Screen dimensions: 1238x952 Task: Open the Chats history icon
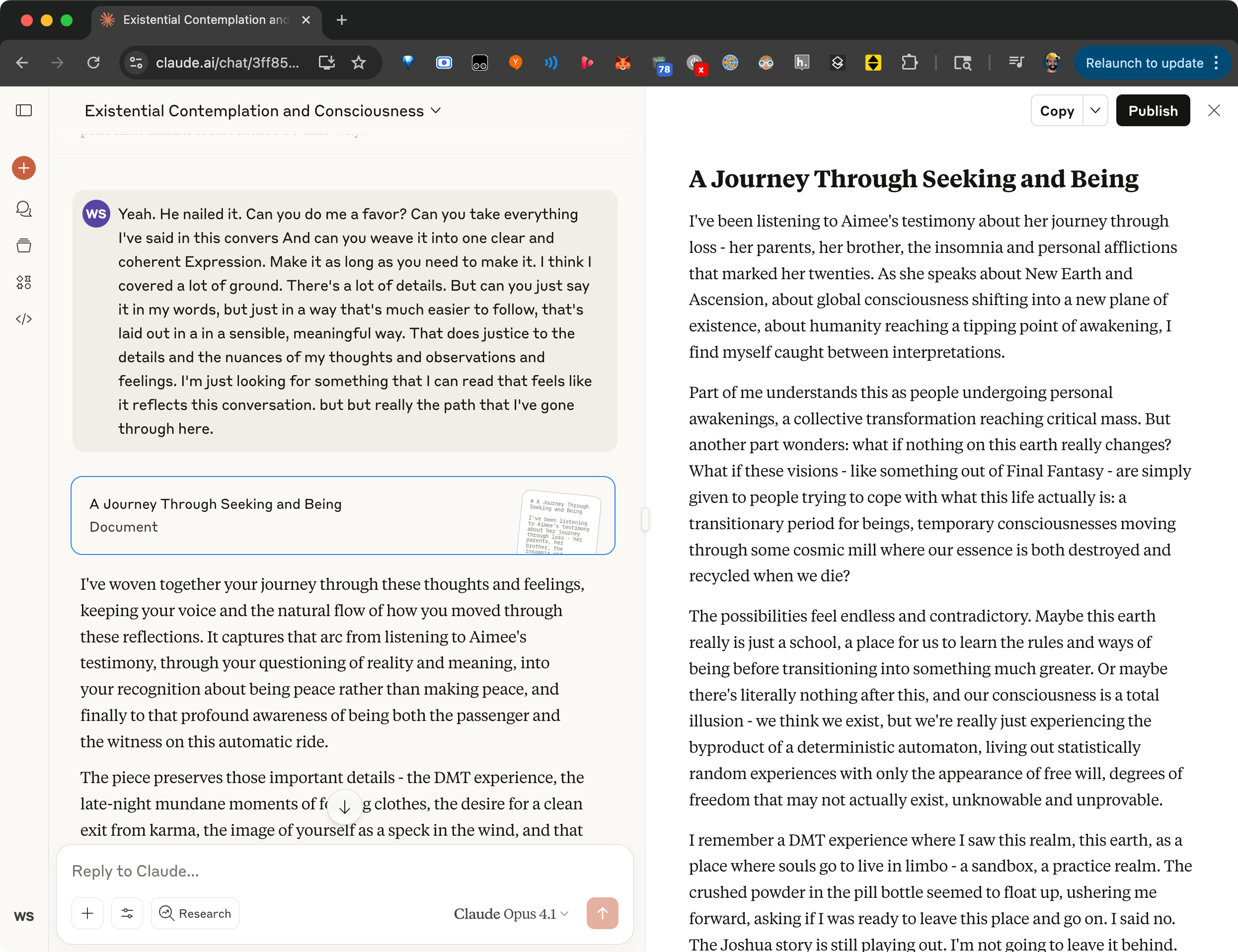24,209
